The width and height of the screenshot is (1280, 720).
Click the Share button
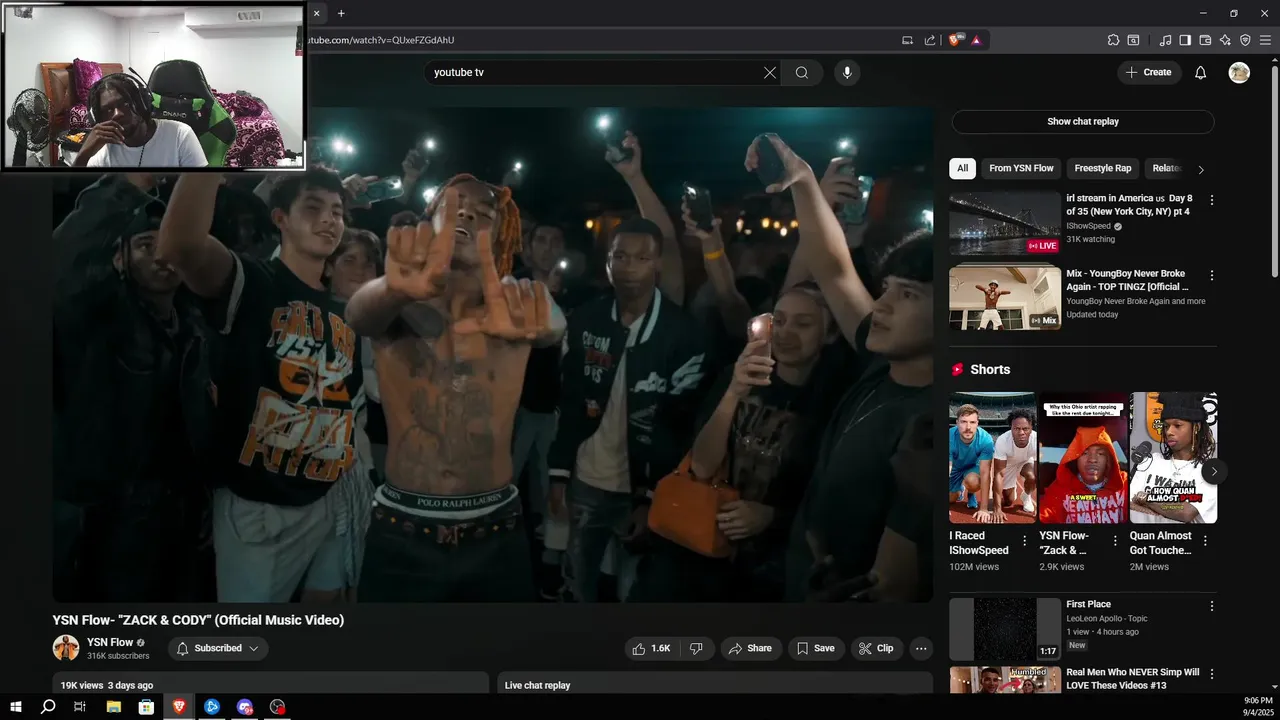point(750,648)
